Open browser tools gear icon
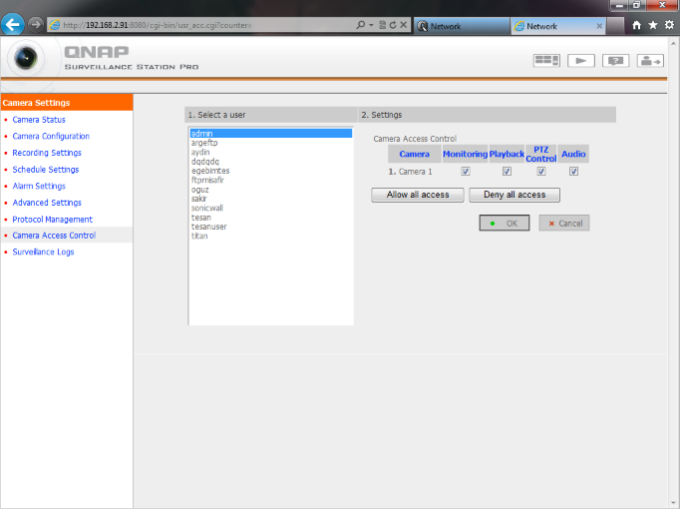 click(x=668, y=25)
